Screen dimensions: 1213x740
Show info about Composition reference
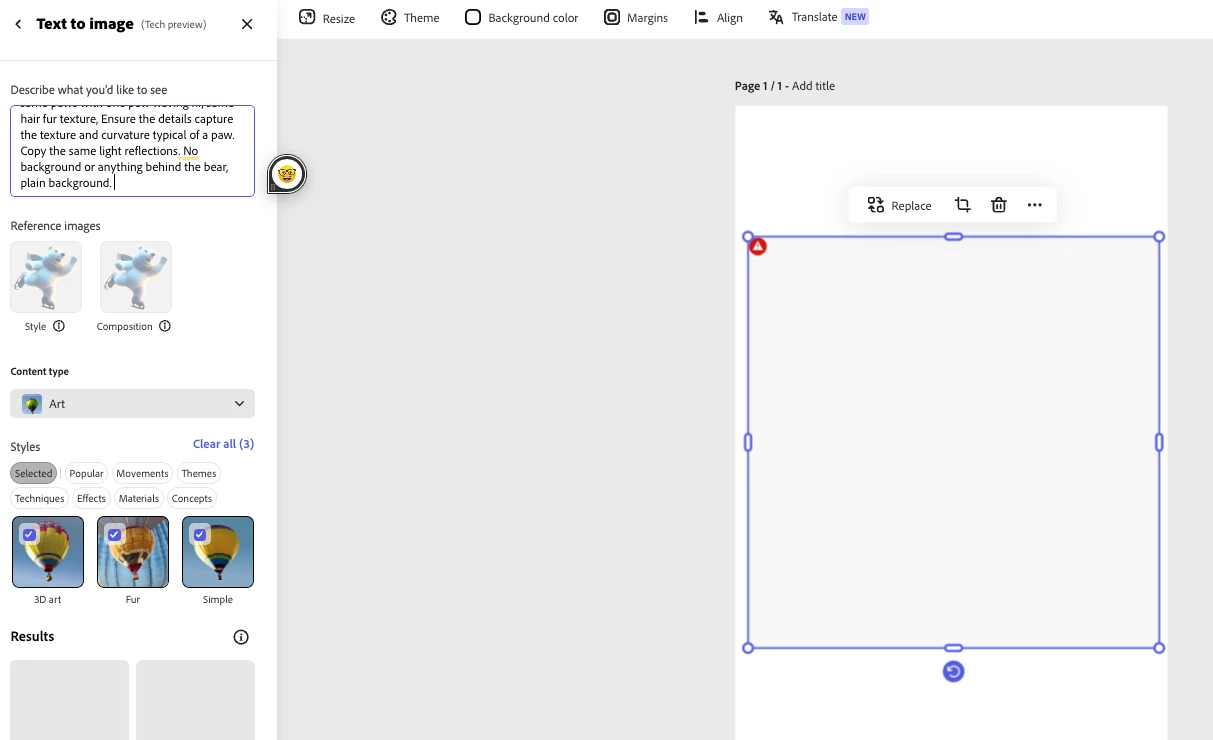tap(165, 326)
